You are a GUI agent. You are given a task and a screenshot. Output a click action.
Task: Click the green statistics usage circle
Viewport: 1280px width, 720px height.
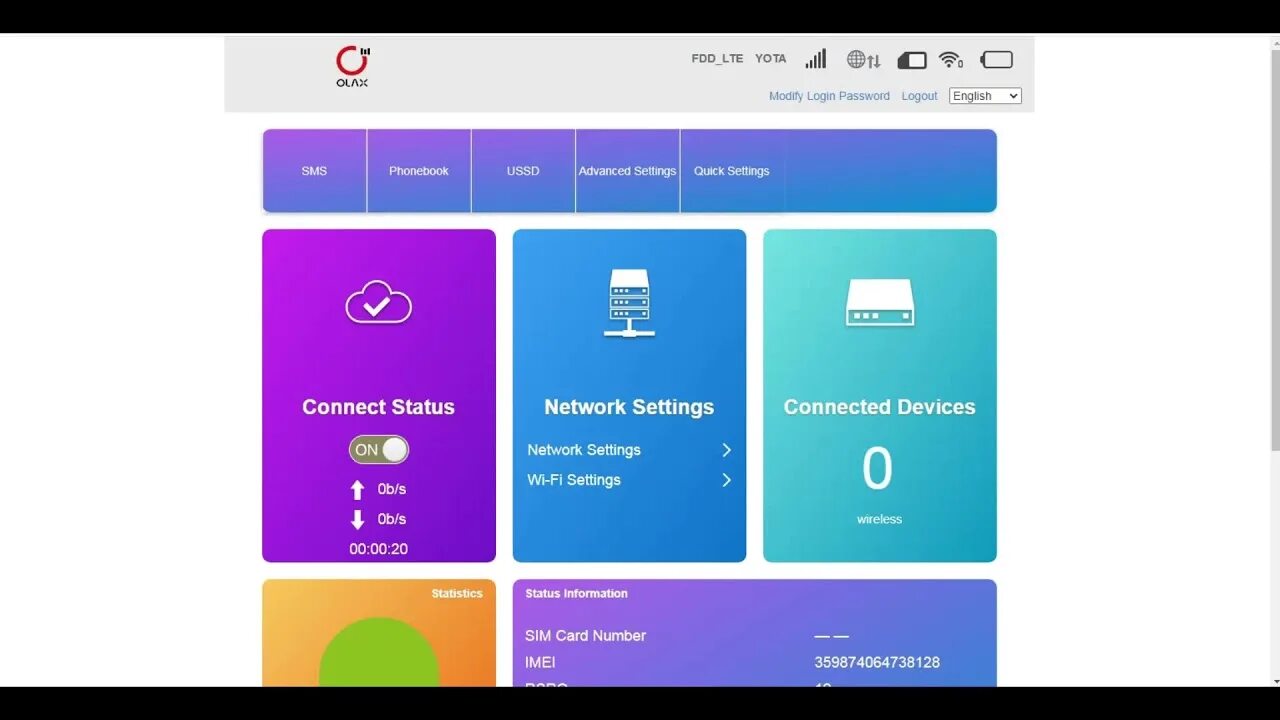tap(379, 652)
